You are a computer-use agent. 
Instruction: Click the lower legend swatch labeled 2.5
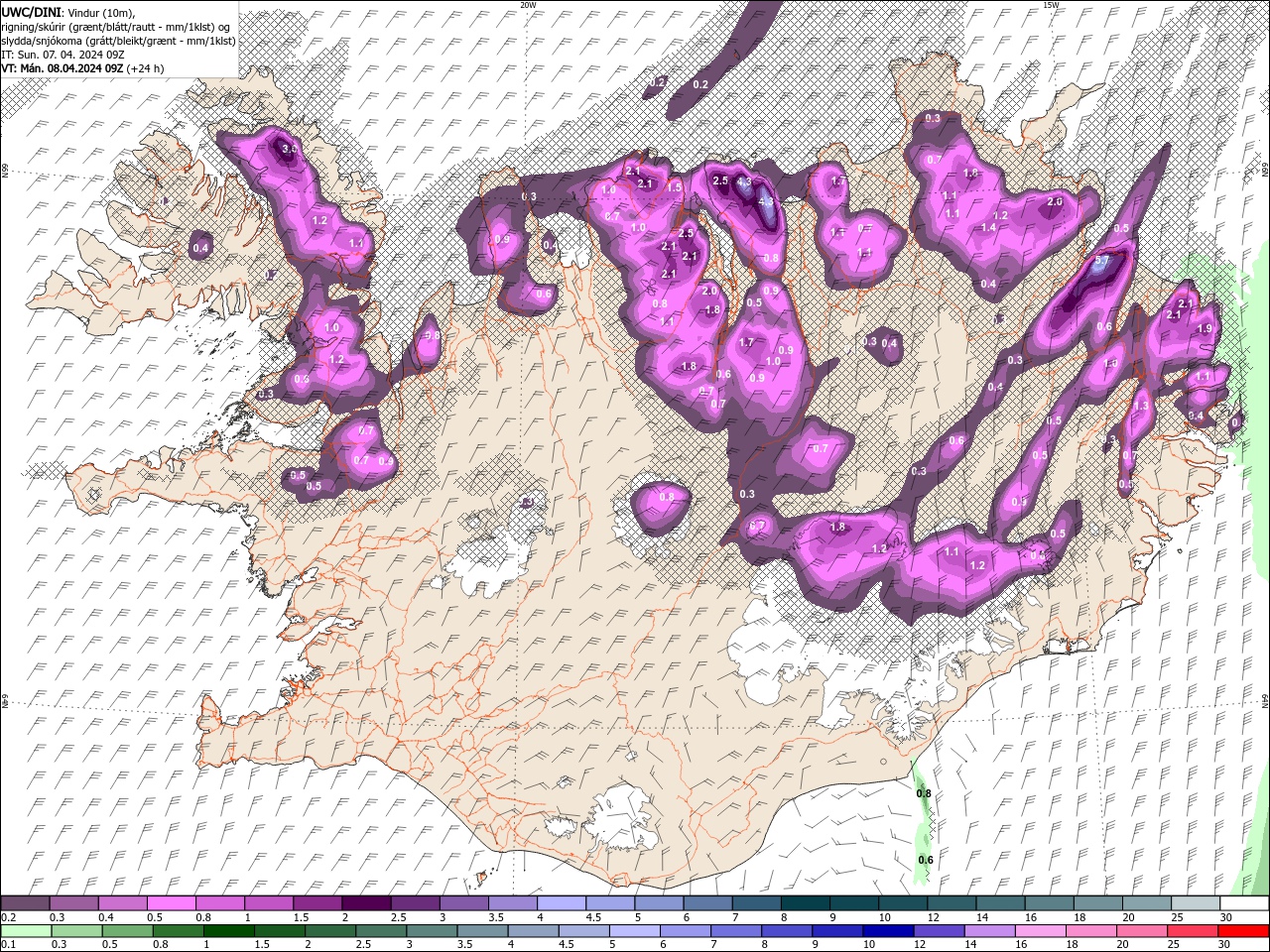pyautogui.click(x=380, y=931)
